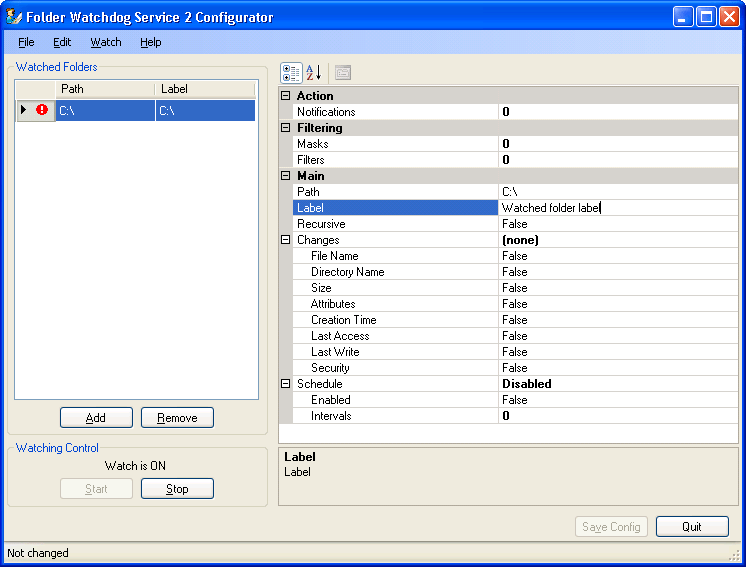The height and width of the screenshot is (567, 746).
Task: Open the Watch menu
Action: 106,42
